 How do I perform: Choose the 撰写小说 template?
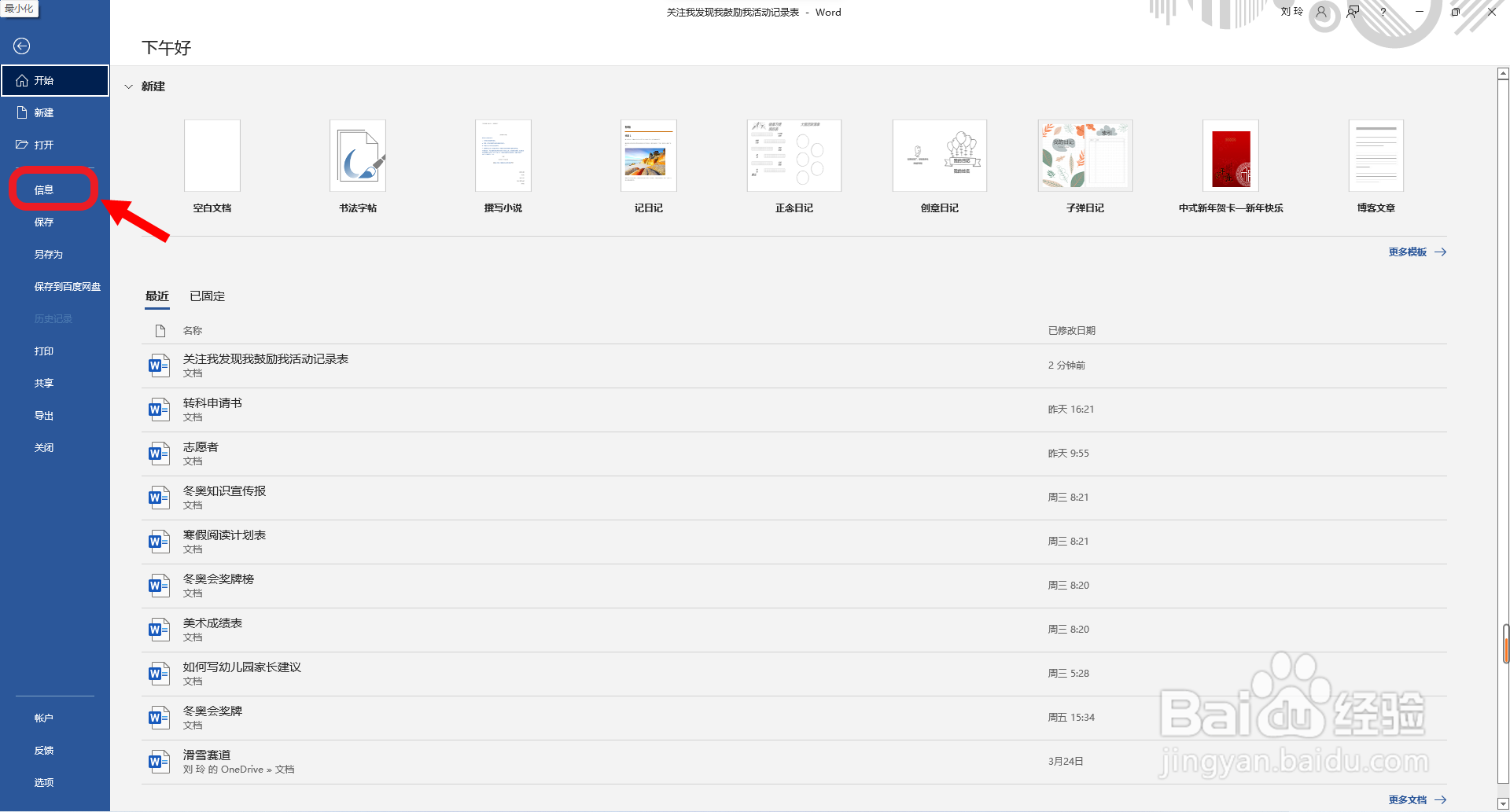(x=503, y=156)
